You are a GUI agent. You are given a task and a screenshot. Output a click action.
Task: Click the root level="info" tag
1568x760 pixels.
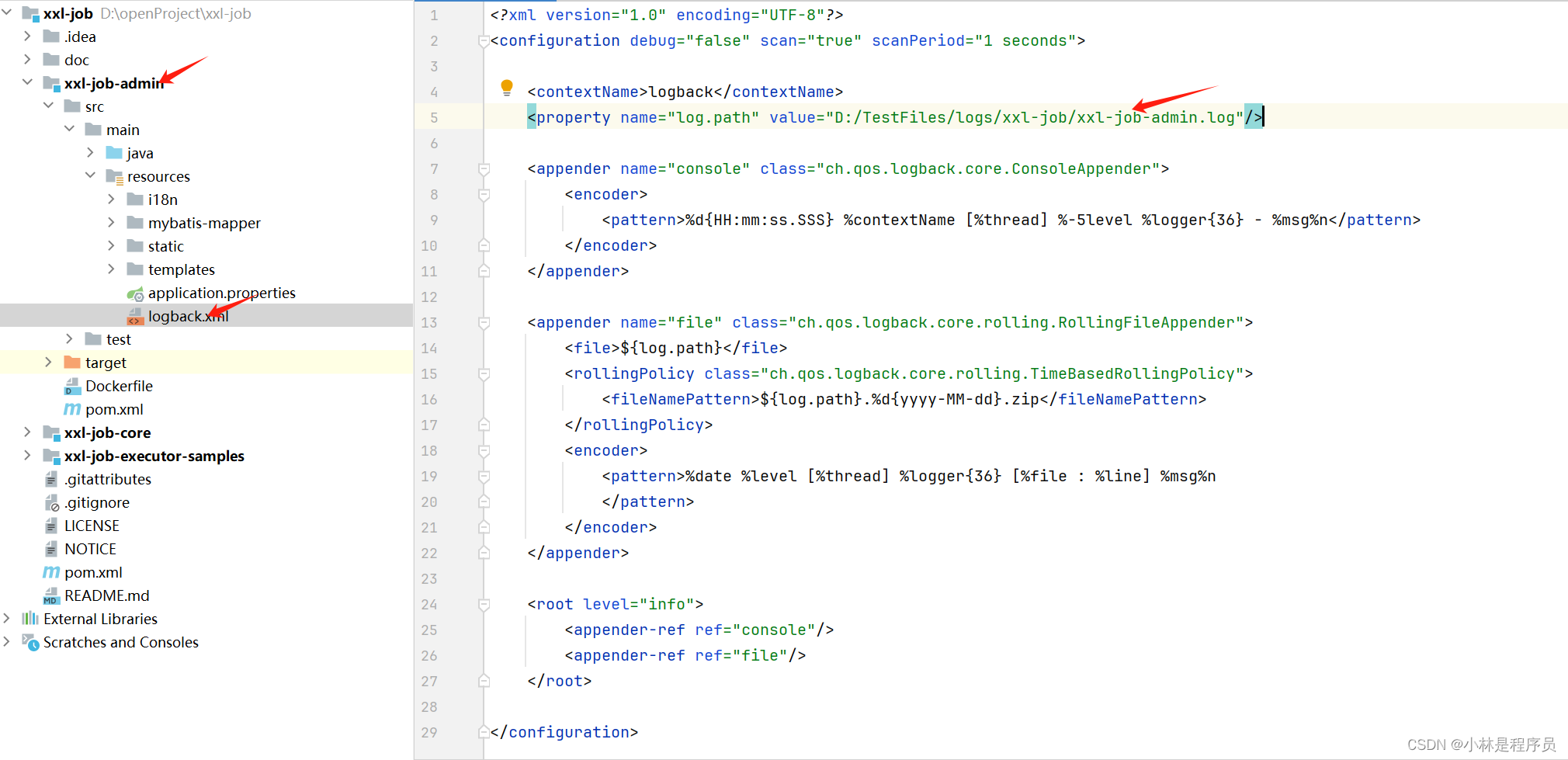pyautogui.click(x=616, y=604)
